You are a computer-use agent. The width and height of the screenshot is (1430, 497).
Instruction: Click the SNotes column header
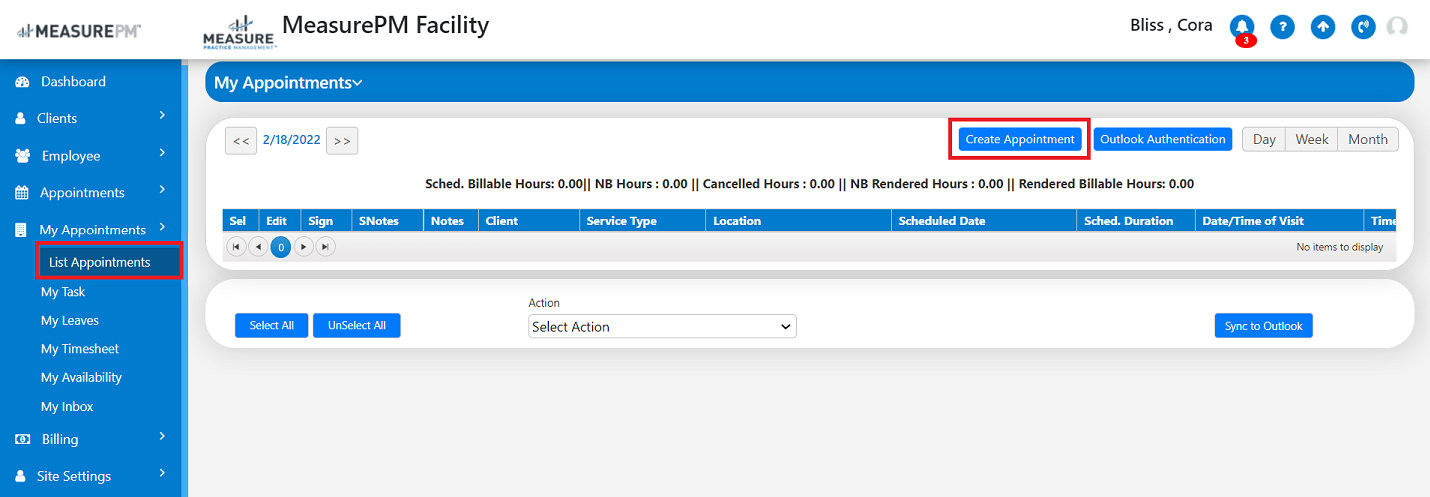[x=388, y=221]
